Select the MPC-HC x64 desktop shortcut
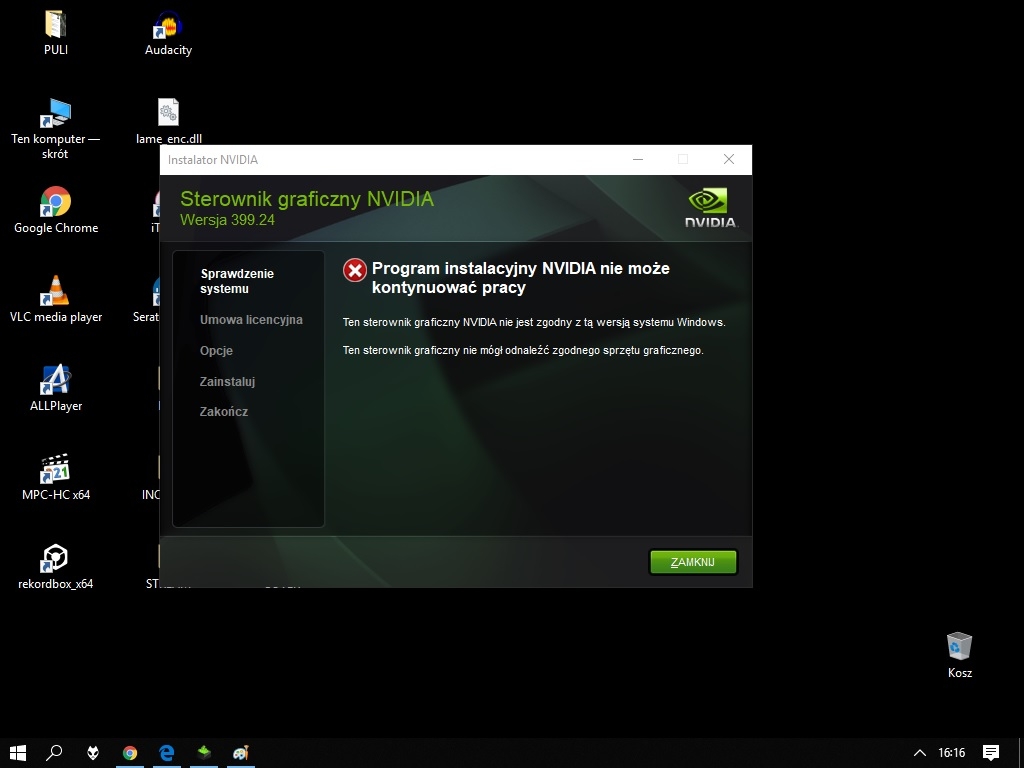Screen dimensions: 1024x768 tap(56, 477)
